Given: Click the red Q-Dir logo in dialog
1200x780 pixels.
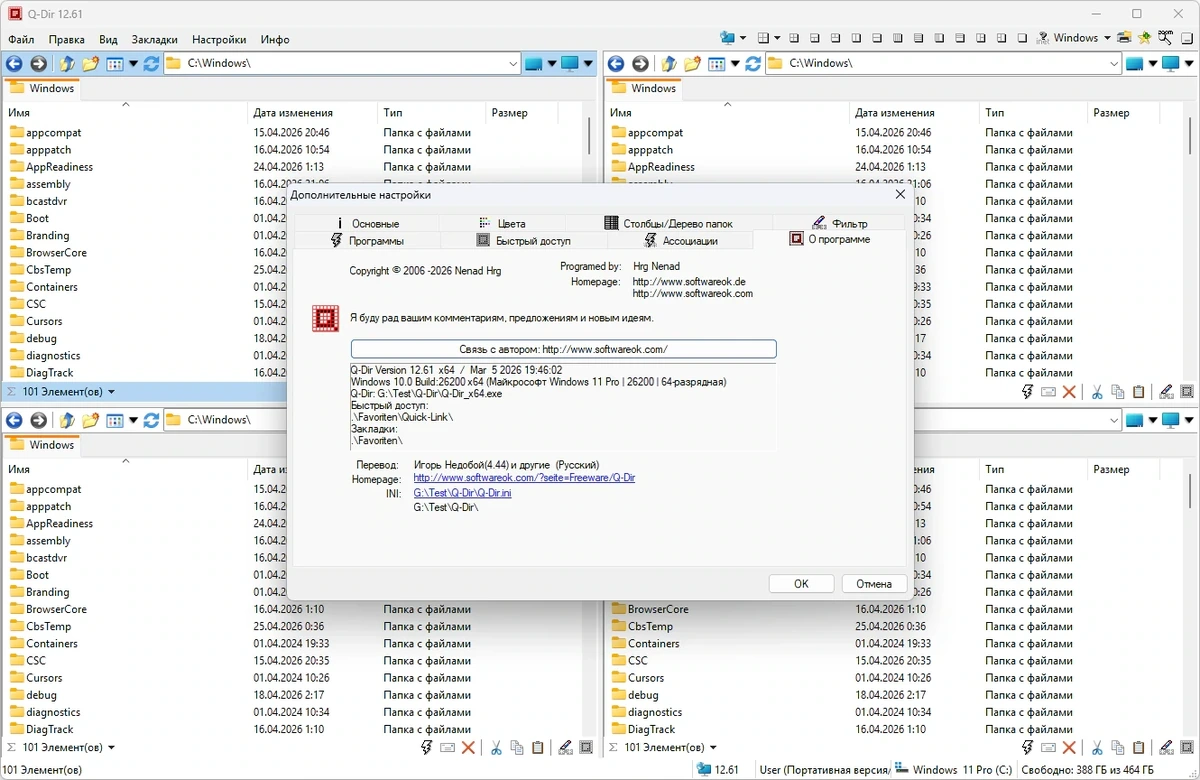Looking at the screenshot, I should click(x=324, y=318).
